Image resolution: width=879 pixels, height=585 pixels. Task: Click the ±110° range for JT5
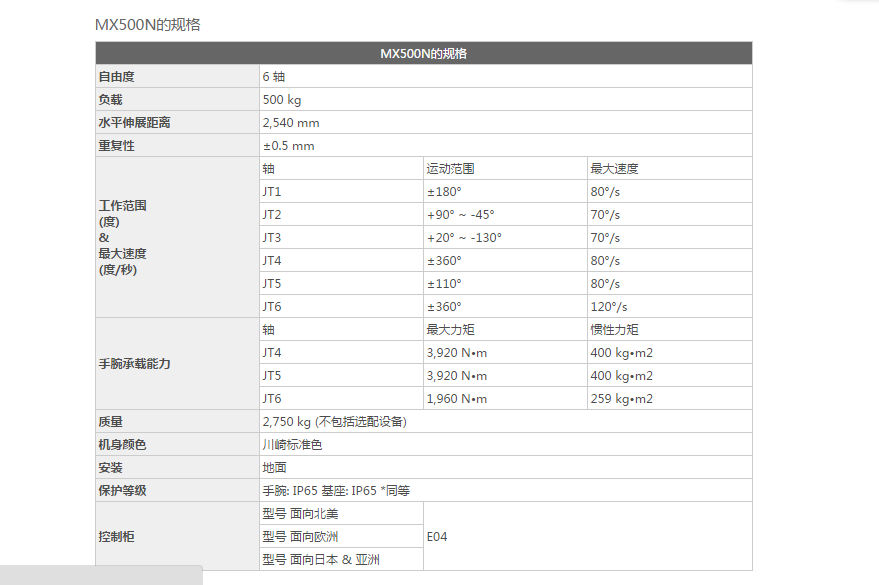[x=444, y=284]
